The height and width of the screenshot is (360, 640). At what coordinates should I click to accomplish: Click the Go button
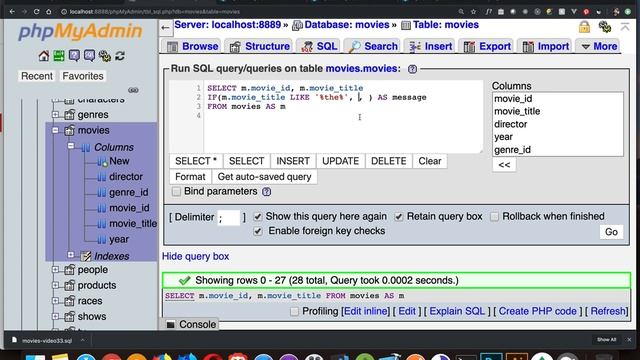(611, 232)
